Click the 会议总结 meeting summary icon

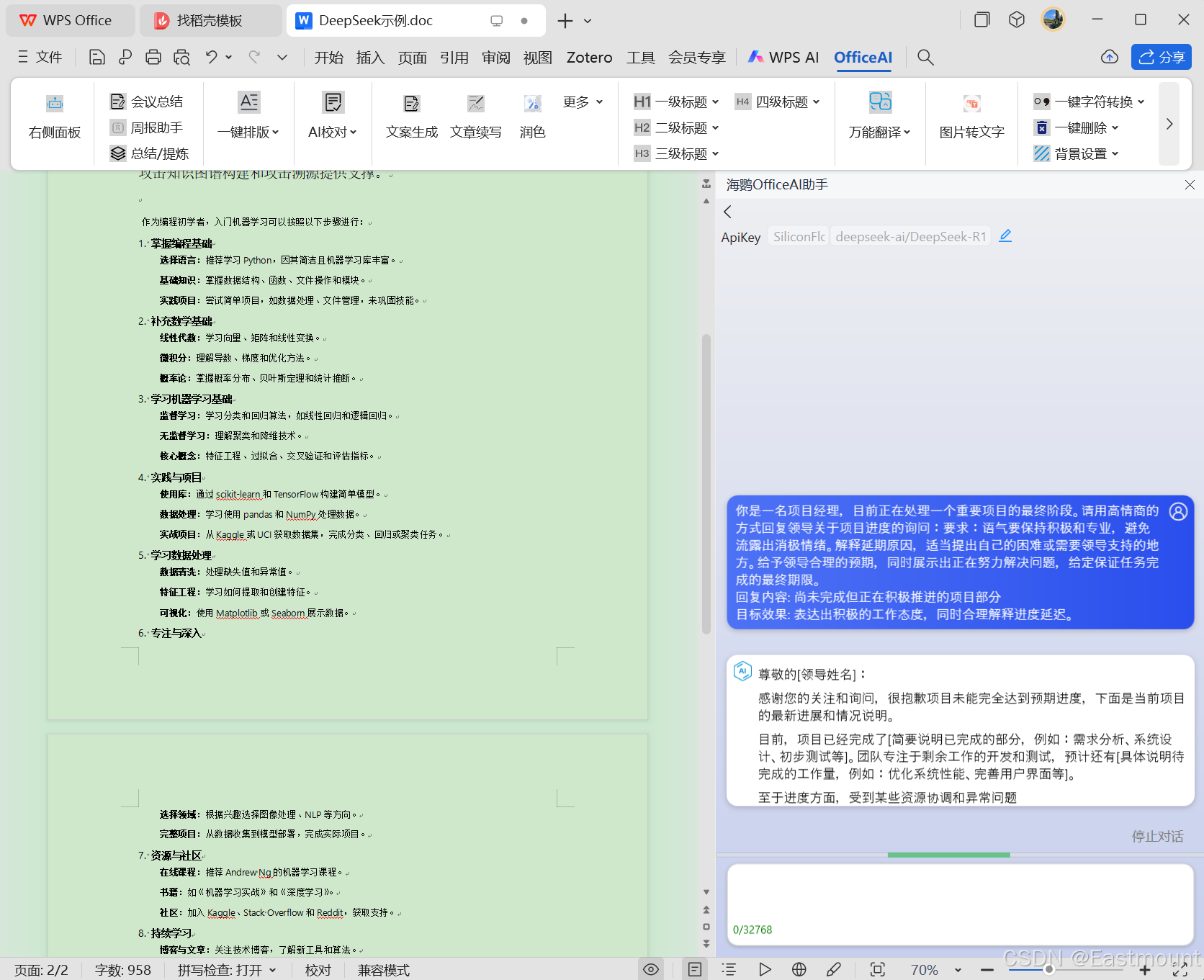coord(117,102)
